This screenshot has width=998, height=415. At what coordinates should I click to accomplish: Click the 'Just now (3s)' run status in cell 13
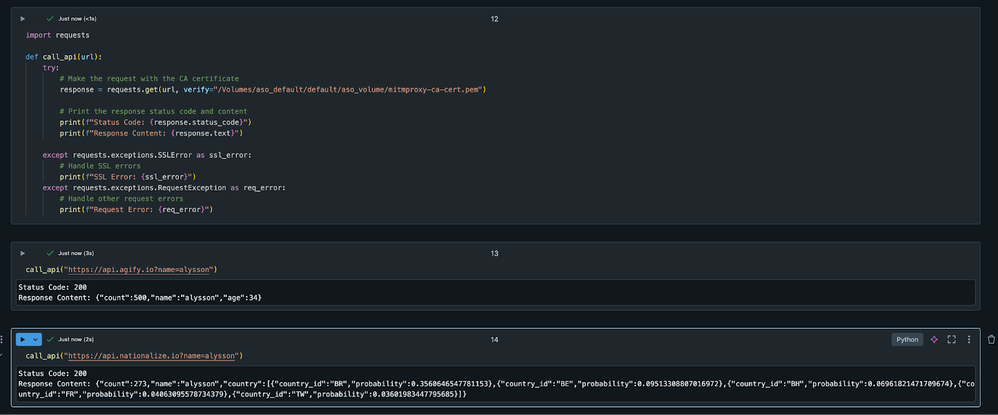point(76,253)
